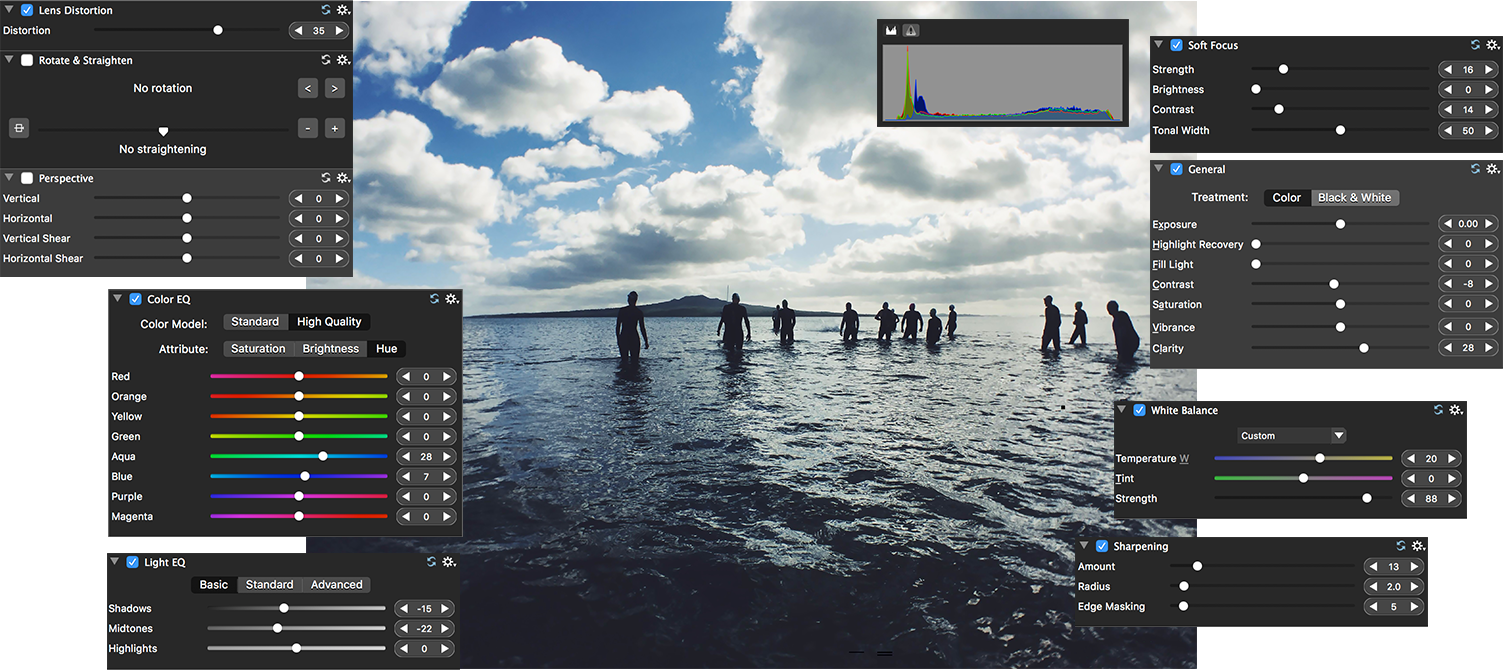Open Rotate & Straighten gear menu
1503x670 pixels.
tap(343, 60)
